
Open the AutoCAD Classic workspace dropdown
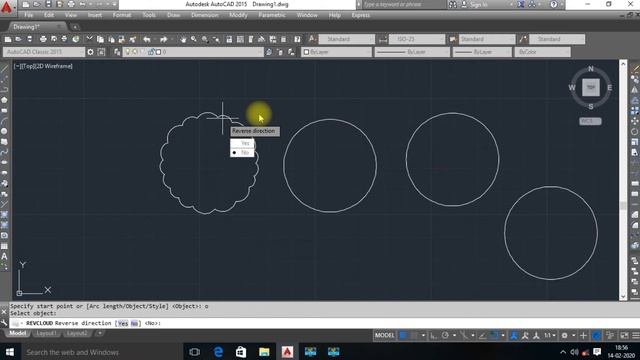click(x=43, y=52)
